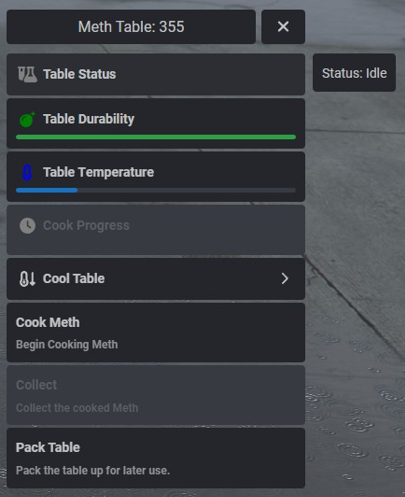Click the clock icon for Cook Progress
Image resolution: width=405 pixels, height=497 pixels.
tap(27, 226)
